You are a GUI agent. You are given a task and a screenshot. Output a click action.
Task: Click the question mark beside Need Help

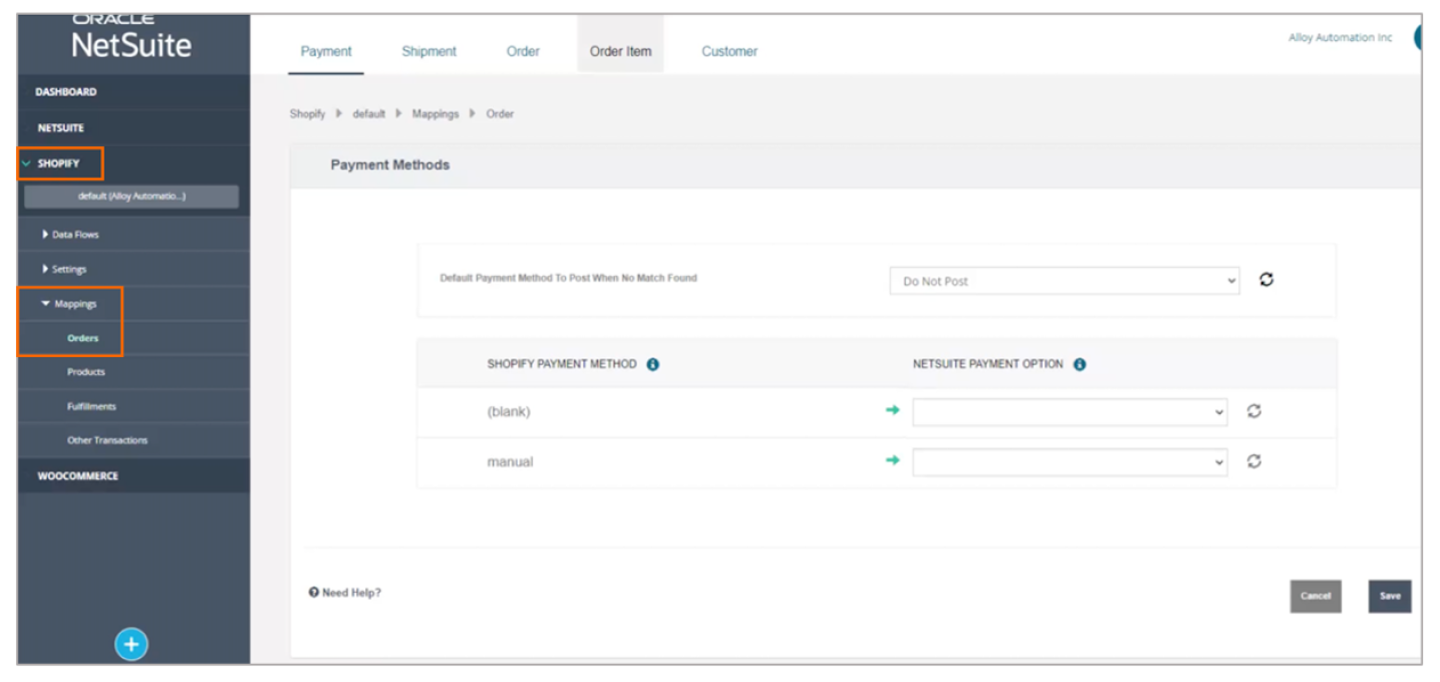click(x=313, y=592)
